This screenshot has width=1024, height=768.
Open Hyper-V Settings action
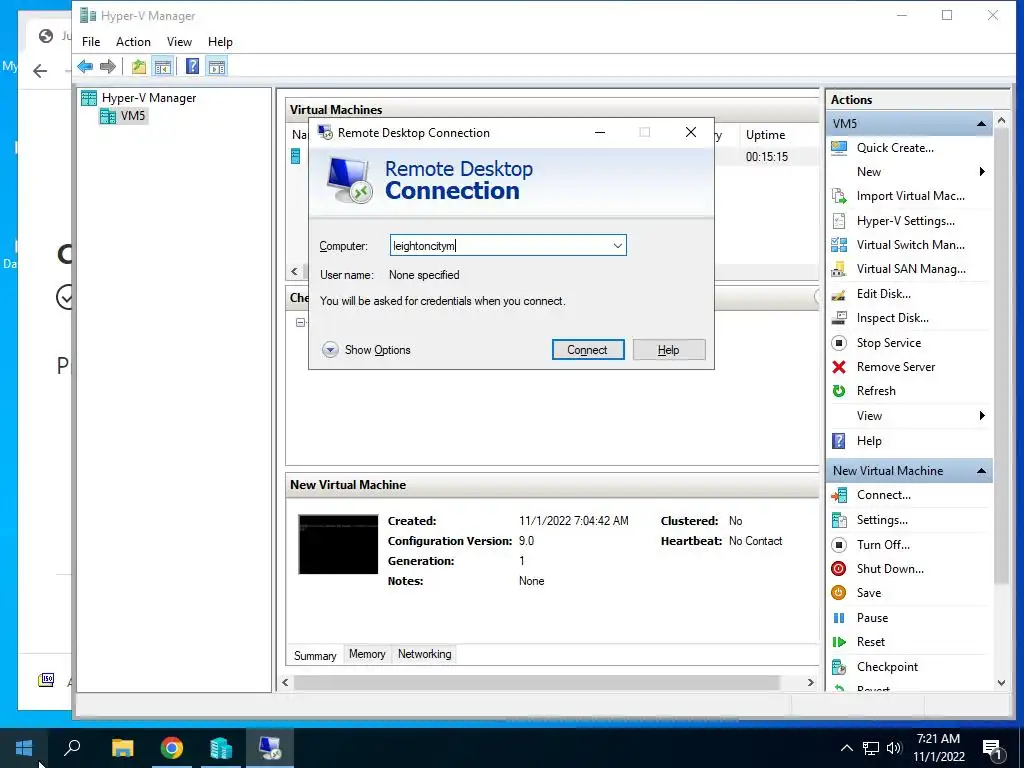coord(905,221)
